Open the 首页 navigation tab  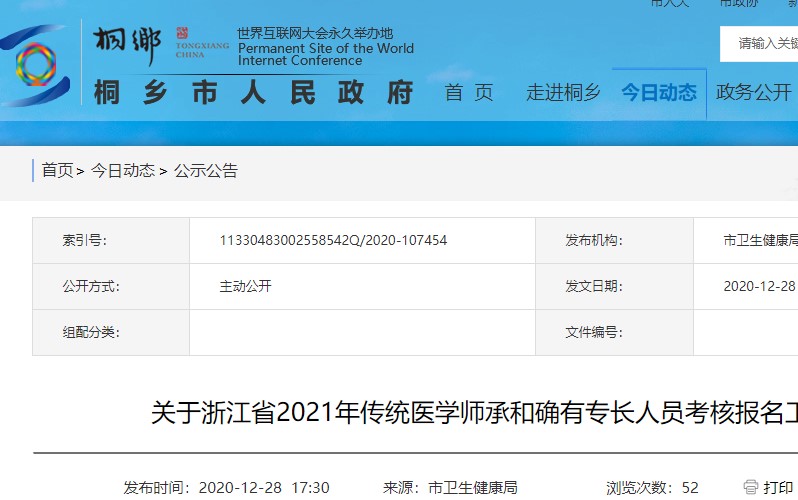(469, 93)
